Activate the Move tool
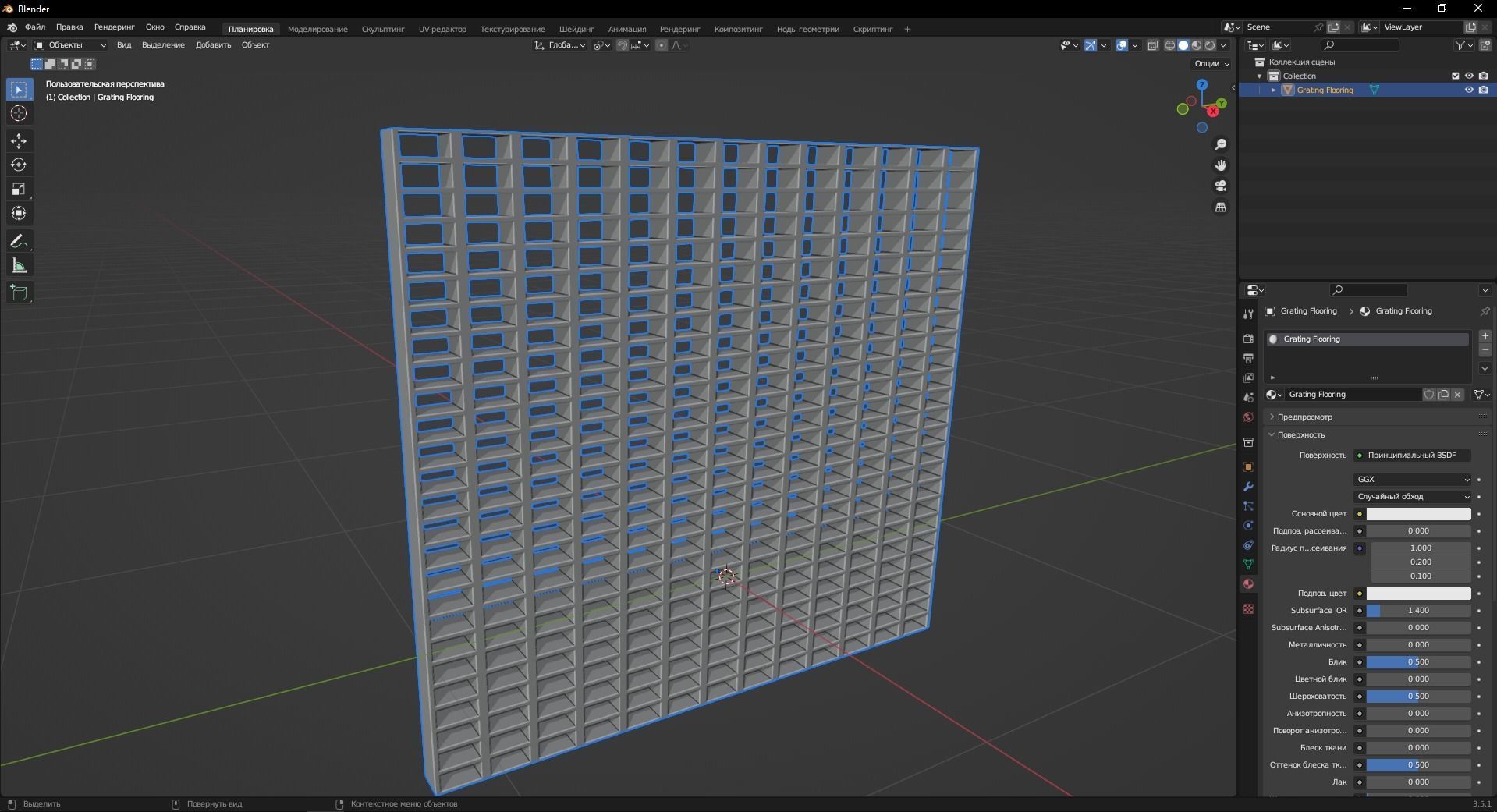1497x812 pixels. pos(19,141)
